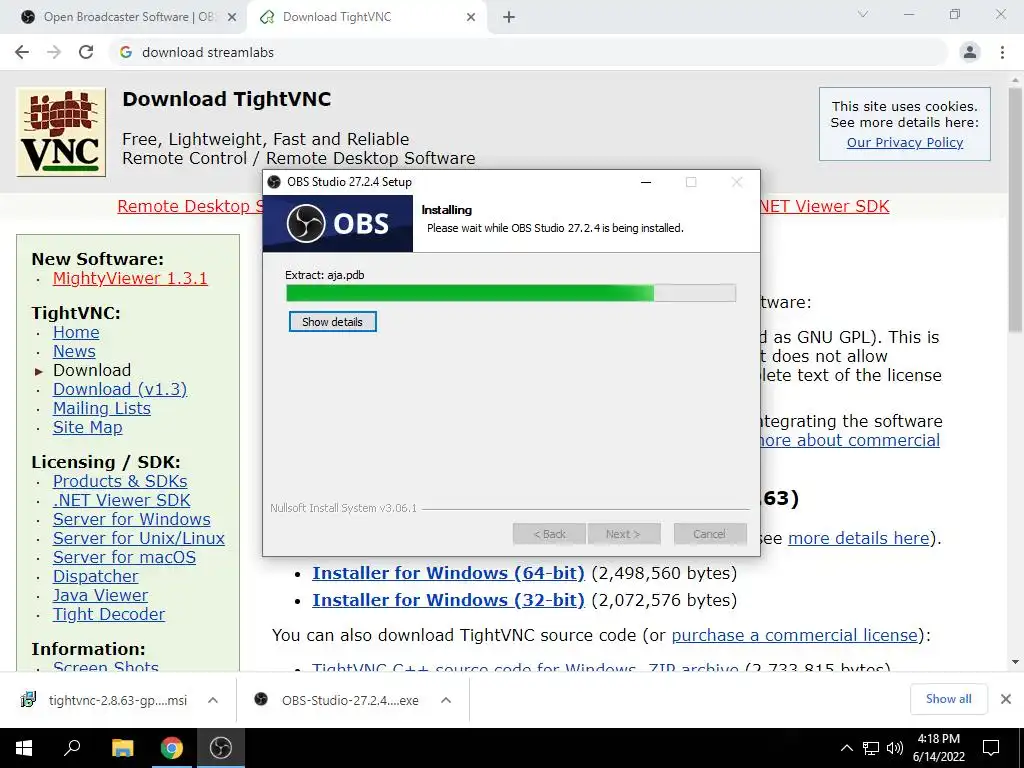The width and height of the screenshot is (1024, 768).
Task: Open more about commercial link
Action: (x=850, y=440)
